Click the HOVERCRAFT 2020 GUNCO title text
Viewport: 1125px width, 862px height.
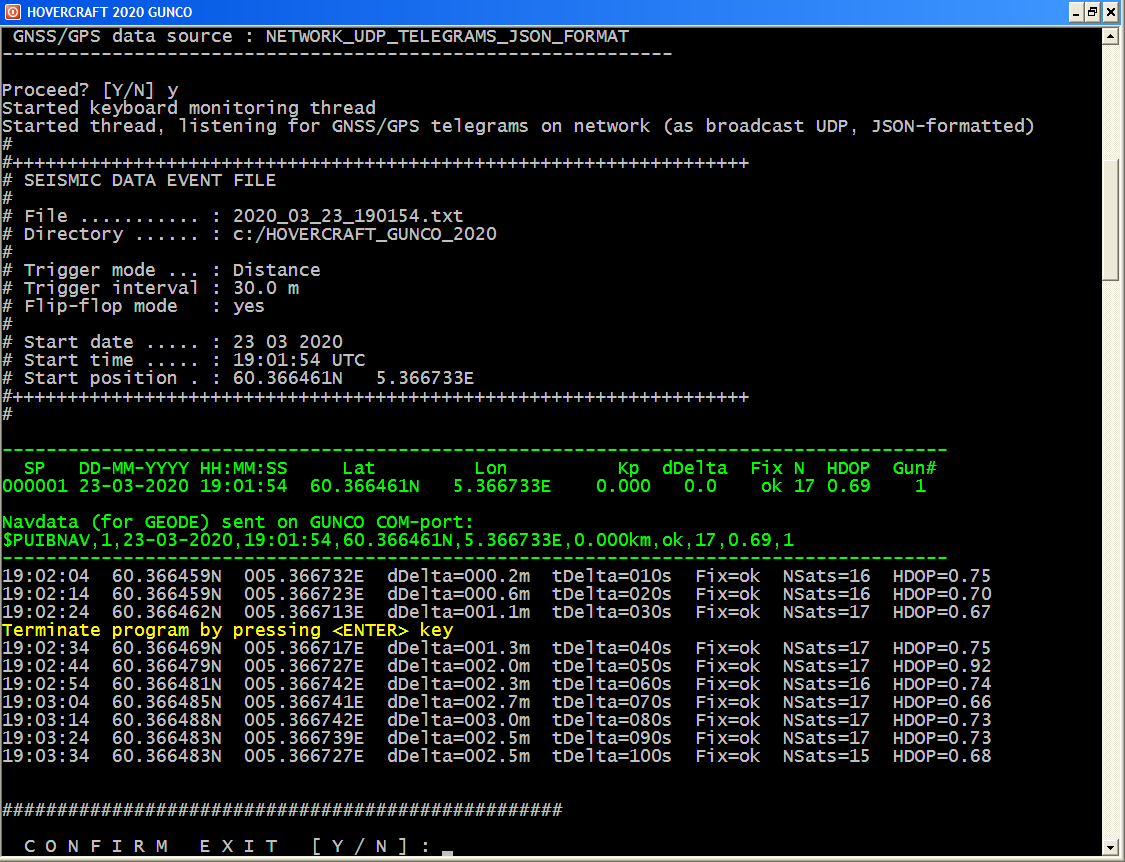[x=110, y=12]
